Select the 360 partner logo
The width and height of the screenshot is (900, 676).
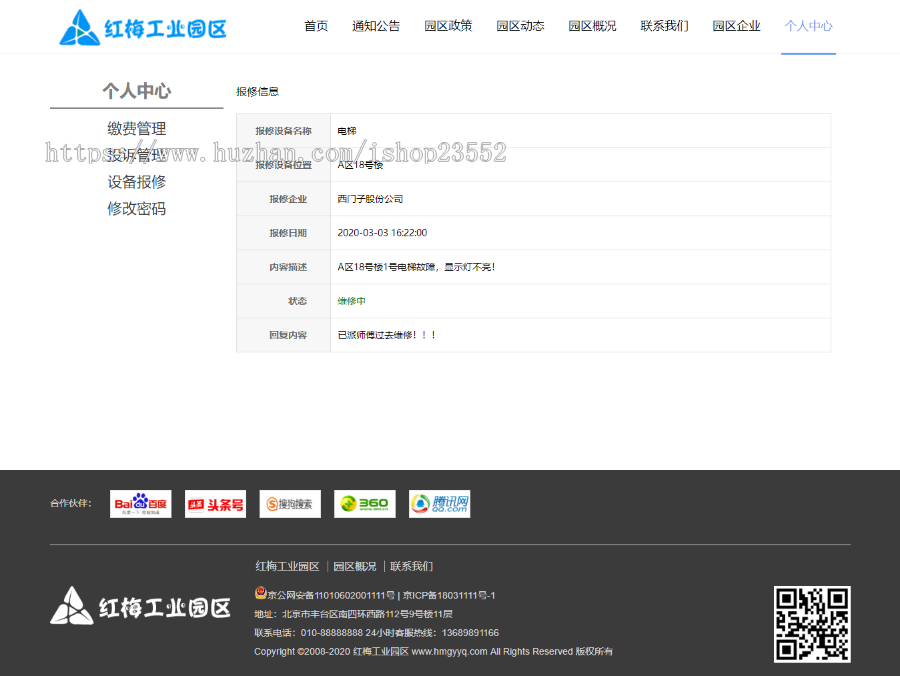coord(364,503)
